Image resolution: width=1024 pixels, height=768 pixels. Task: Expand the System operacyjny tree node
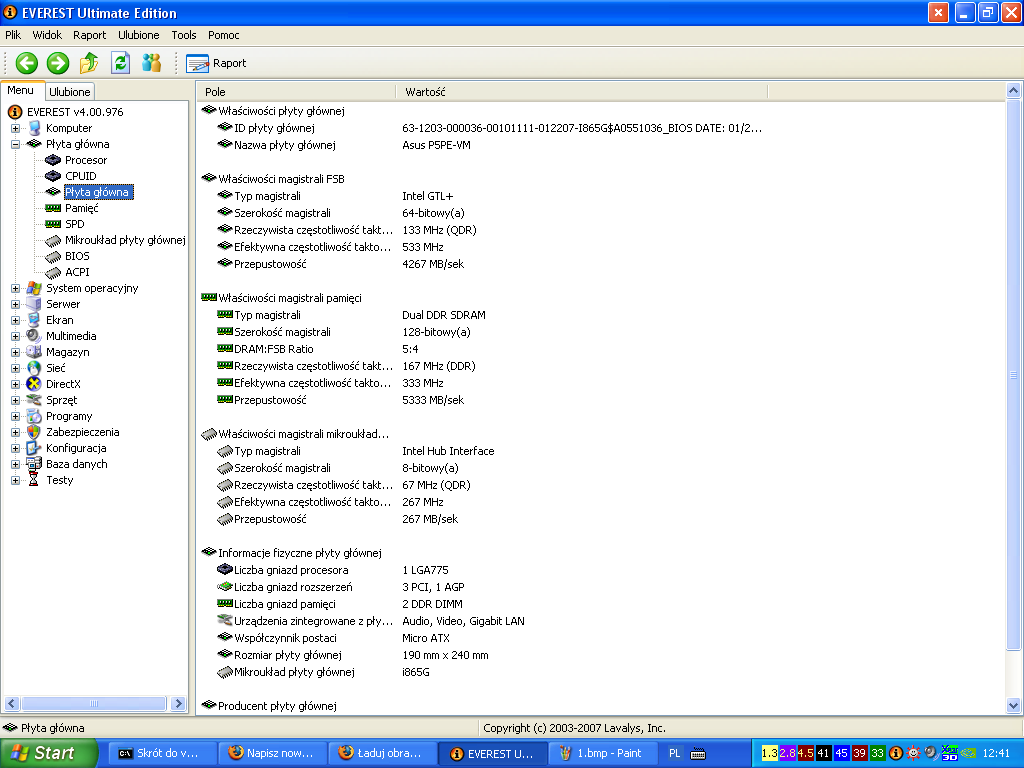click(15, 289)
